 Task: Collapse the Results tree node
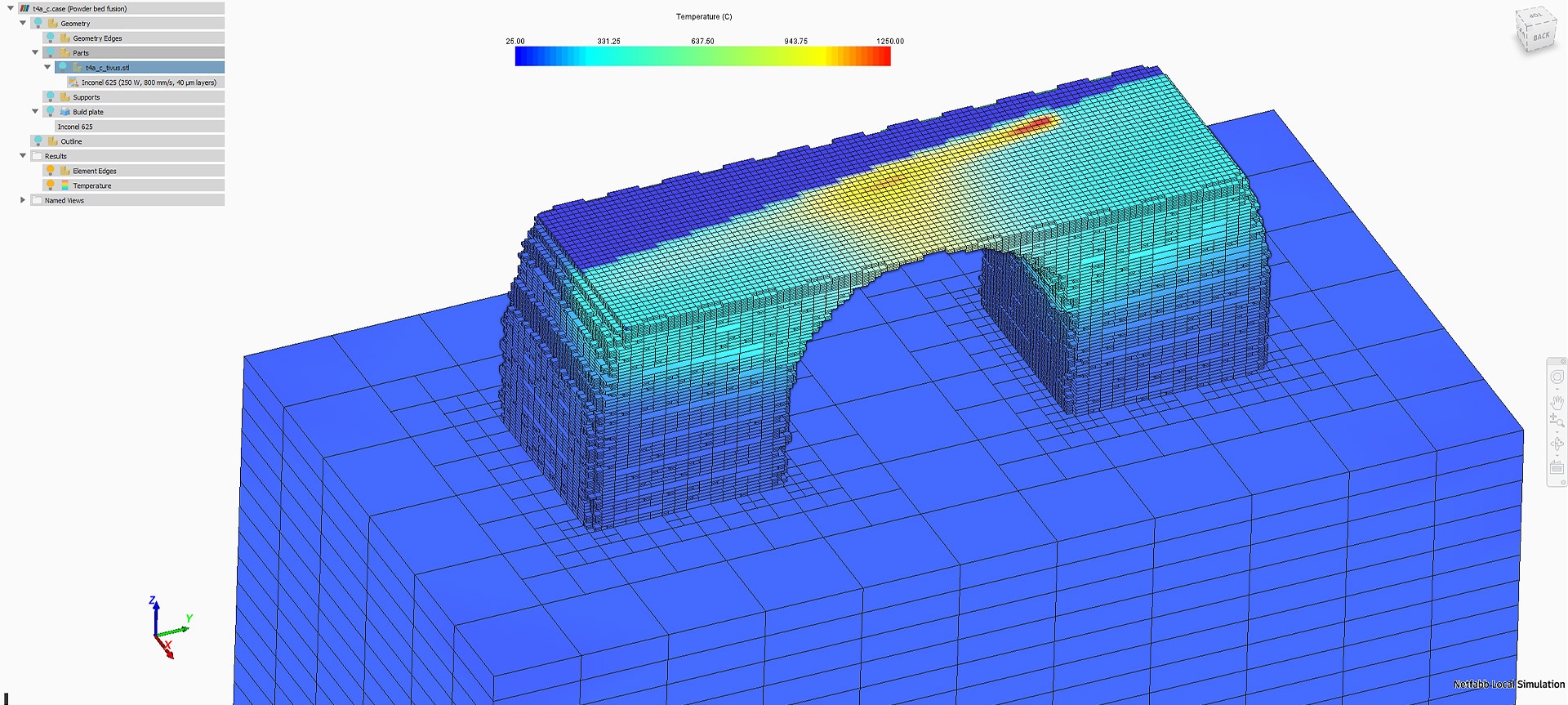23,156
